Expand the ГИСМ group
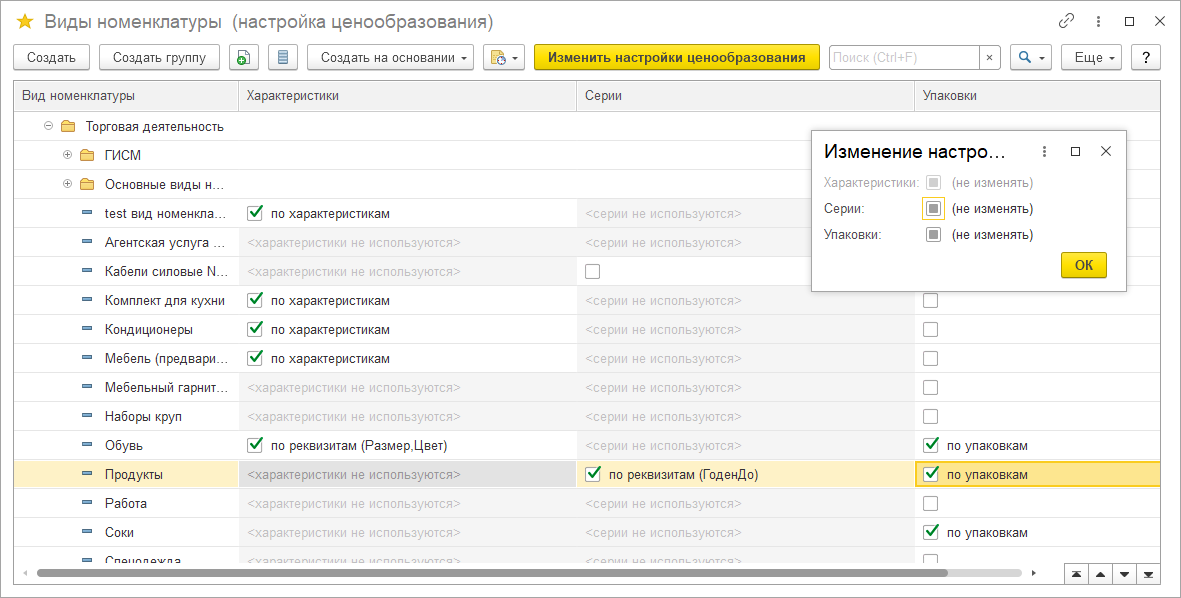The image size is (1181, 598). (67, 156)
